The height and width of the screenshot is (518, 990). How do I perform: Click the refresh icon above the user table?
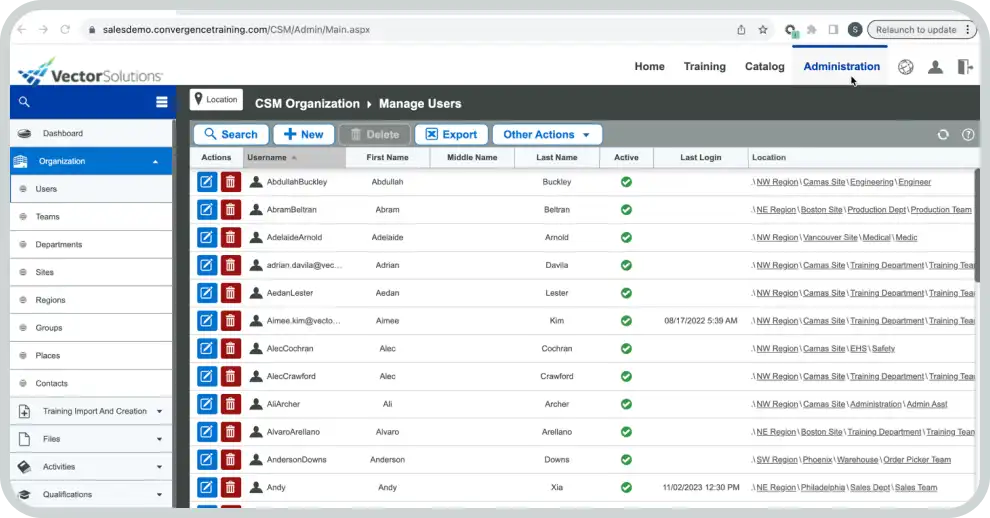[x=942, y=135]
